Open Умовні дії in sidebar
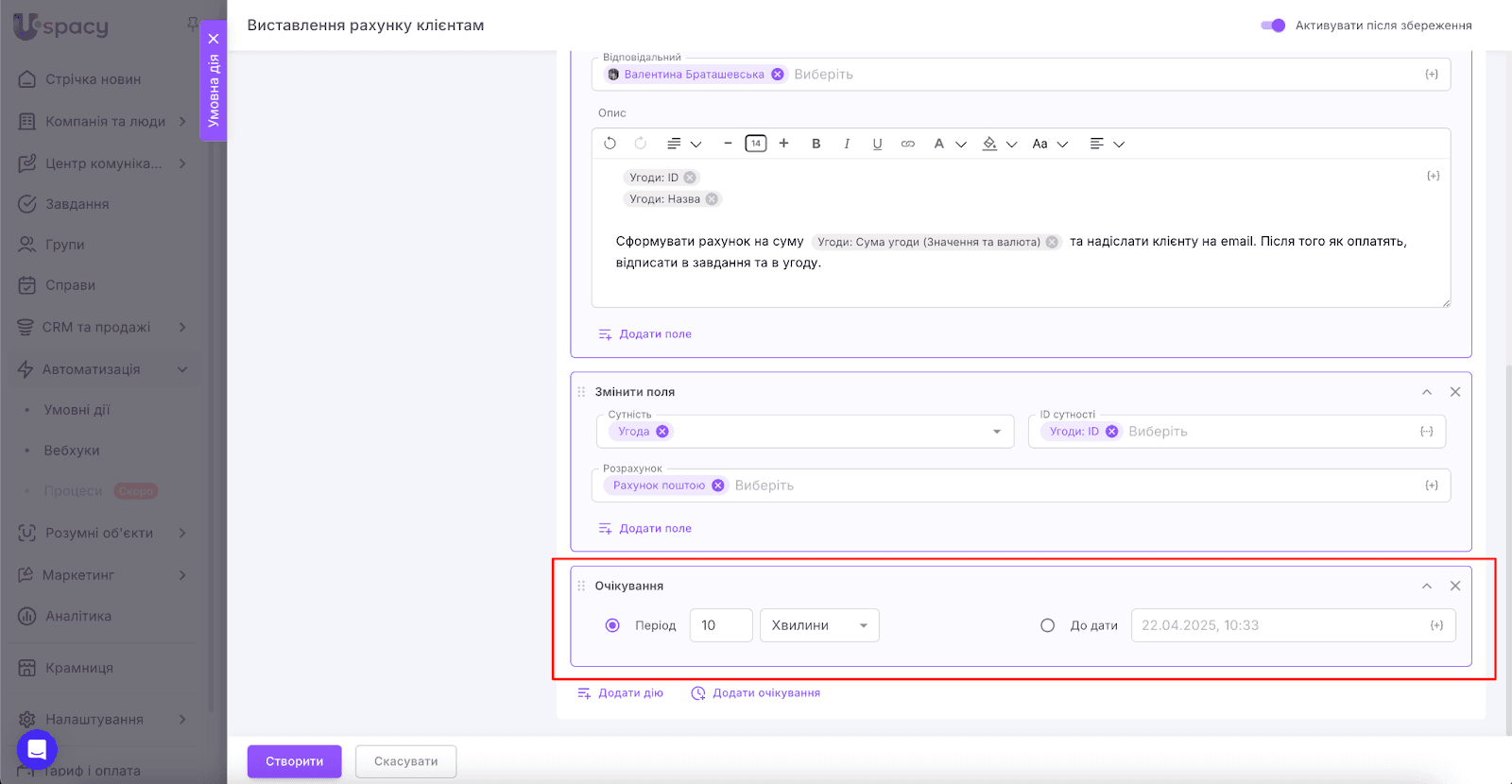1512x784 pixels. (x=77, y=410)
